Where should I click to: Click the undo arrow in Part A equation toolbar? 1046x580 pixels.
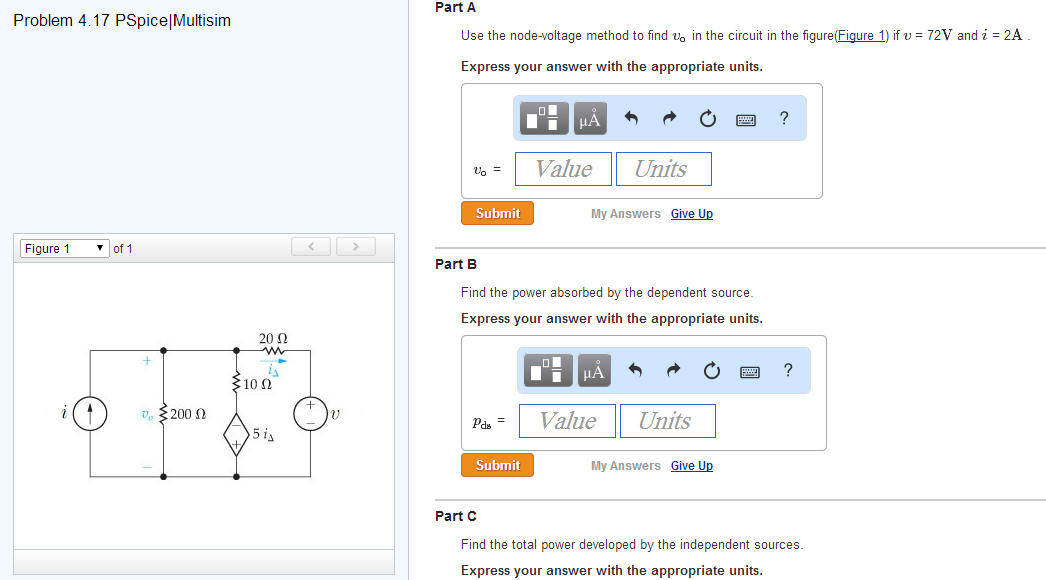coord(630,117)
